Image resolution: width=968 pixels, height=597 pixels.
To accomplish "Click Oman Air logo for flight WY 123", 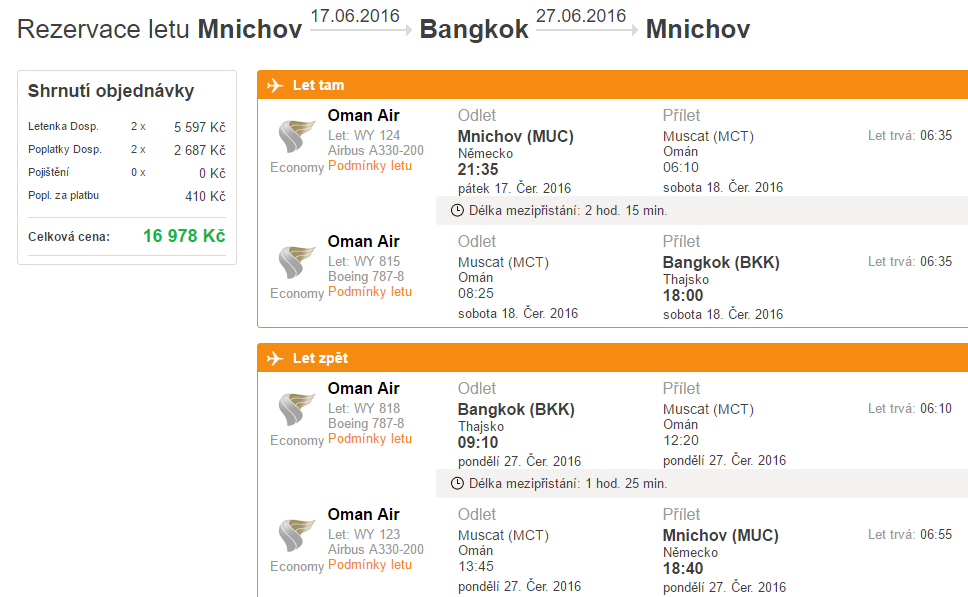I will pyautogui.click(x=297, y=535).
